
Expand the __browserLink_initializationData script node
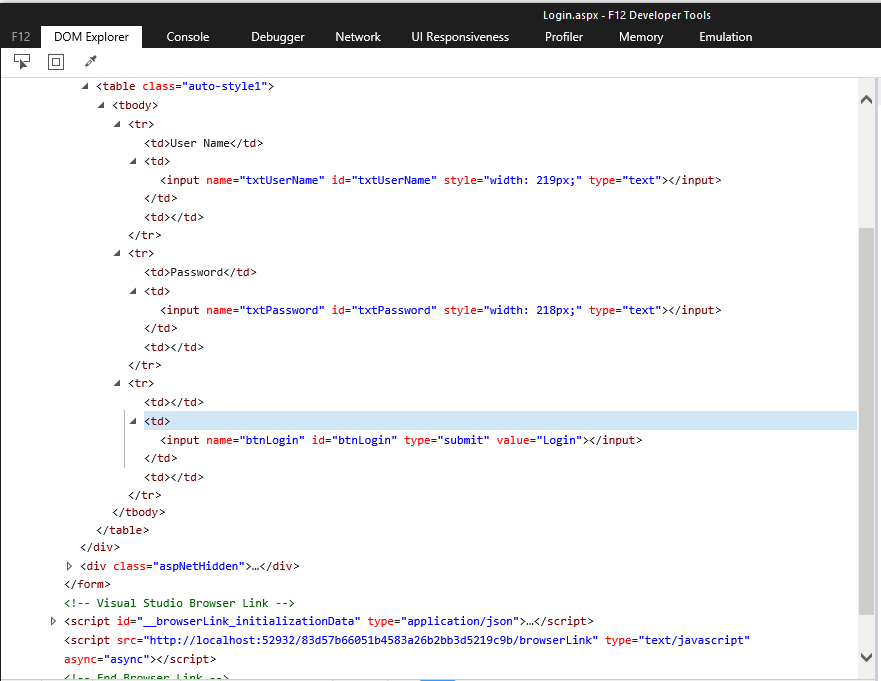coord(53,621)
